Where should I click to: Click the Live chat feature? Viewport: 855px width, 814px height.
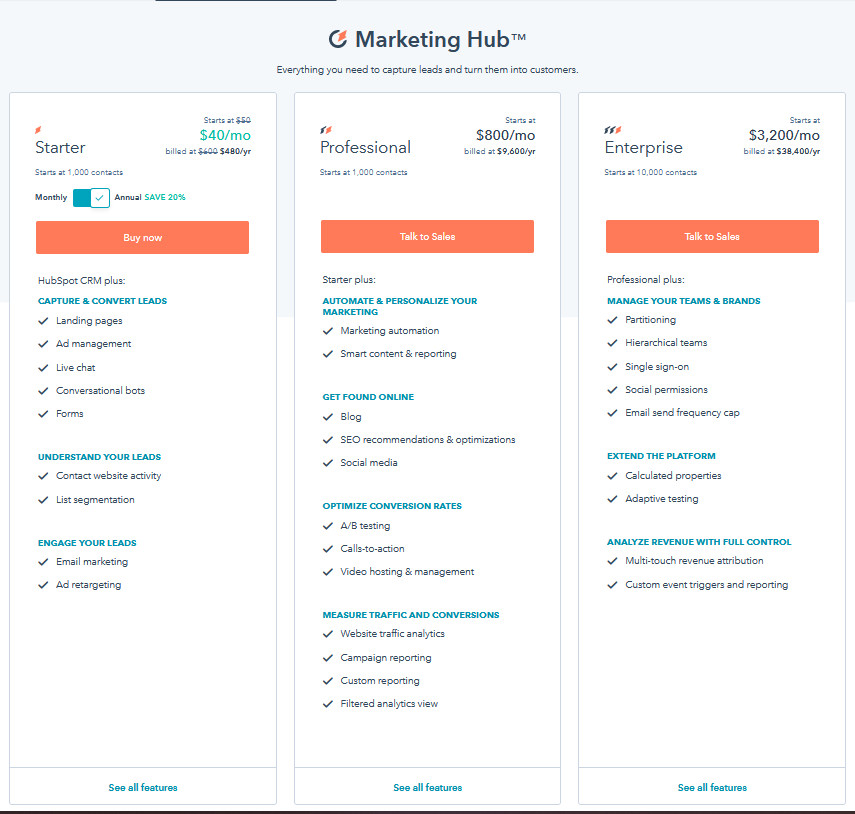[76, 367]
